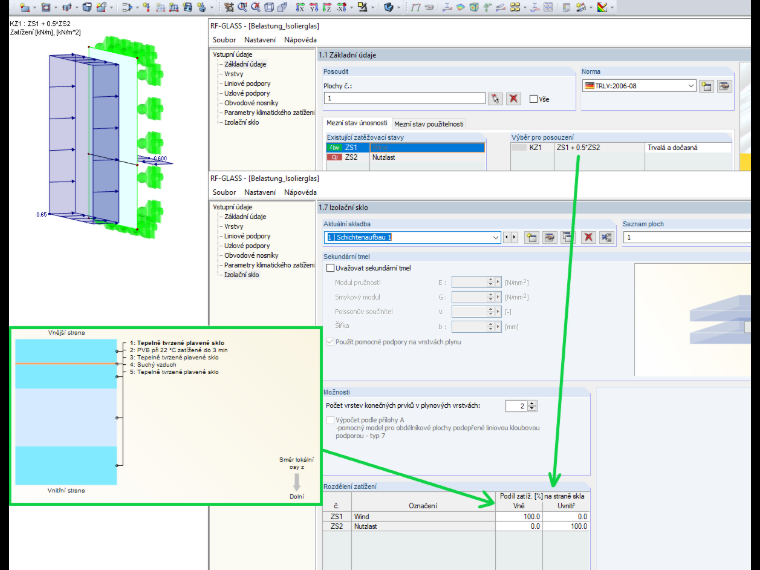Select Obvodové nosníky in lower window tree
The width and height of the screenshot is (760, 570).
pyautogui.click(x=251, y=255)
